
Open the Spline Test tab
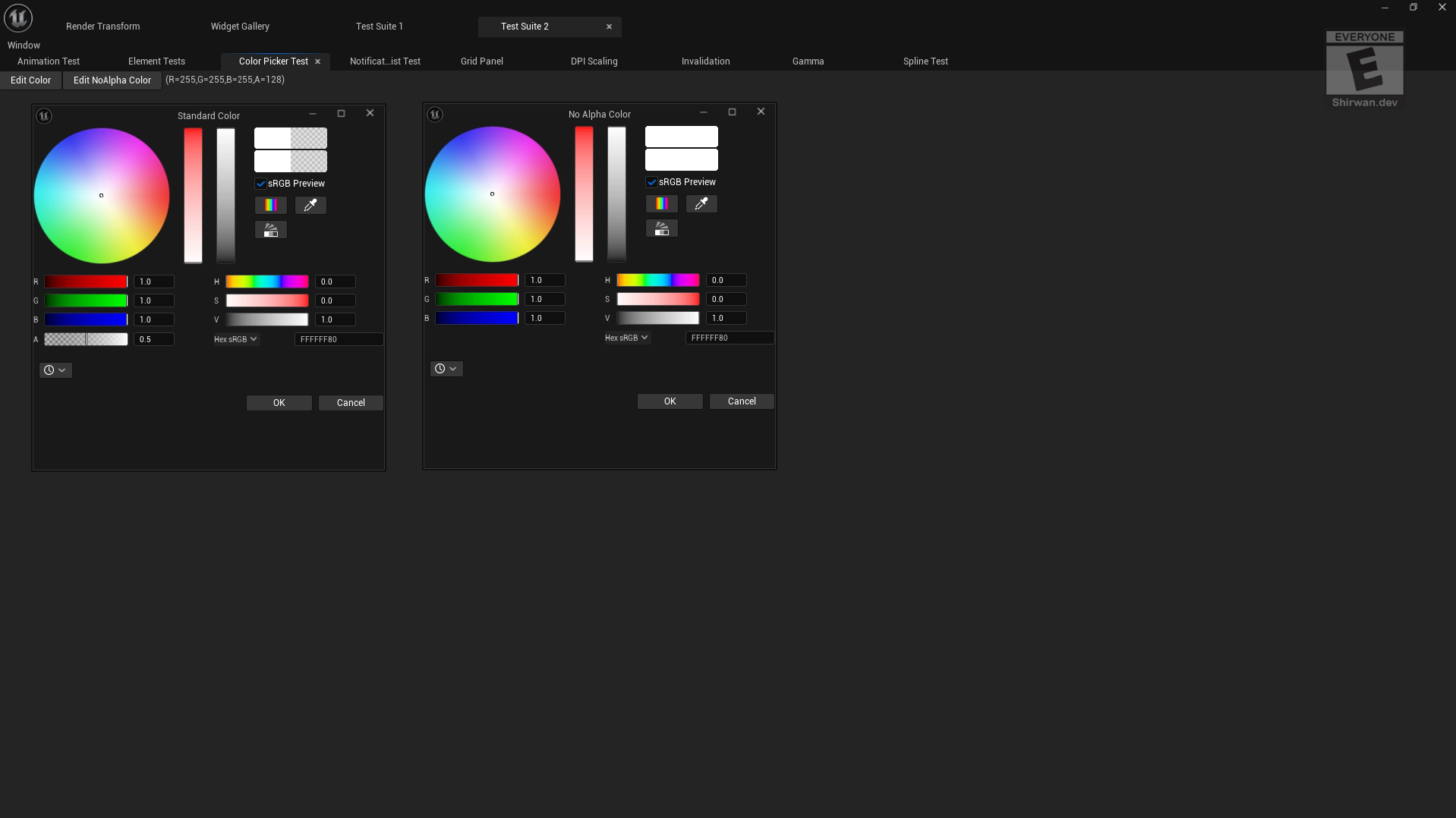tap(925, 61)
